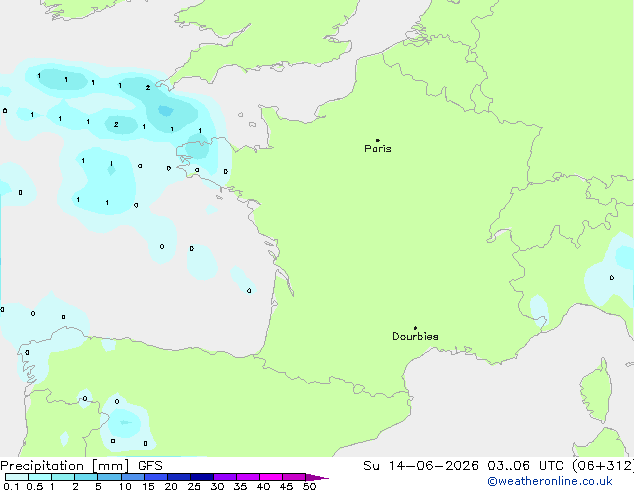Select the 0.5–1 mm light cyan legend swatch
Screen dimensions: 634x490
coord(40,477)
